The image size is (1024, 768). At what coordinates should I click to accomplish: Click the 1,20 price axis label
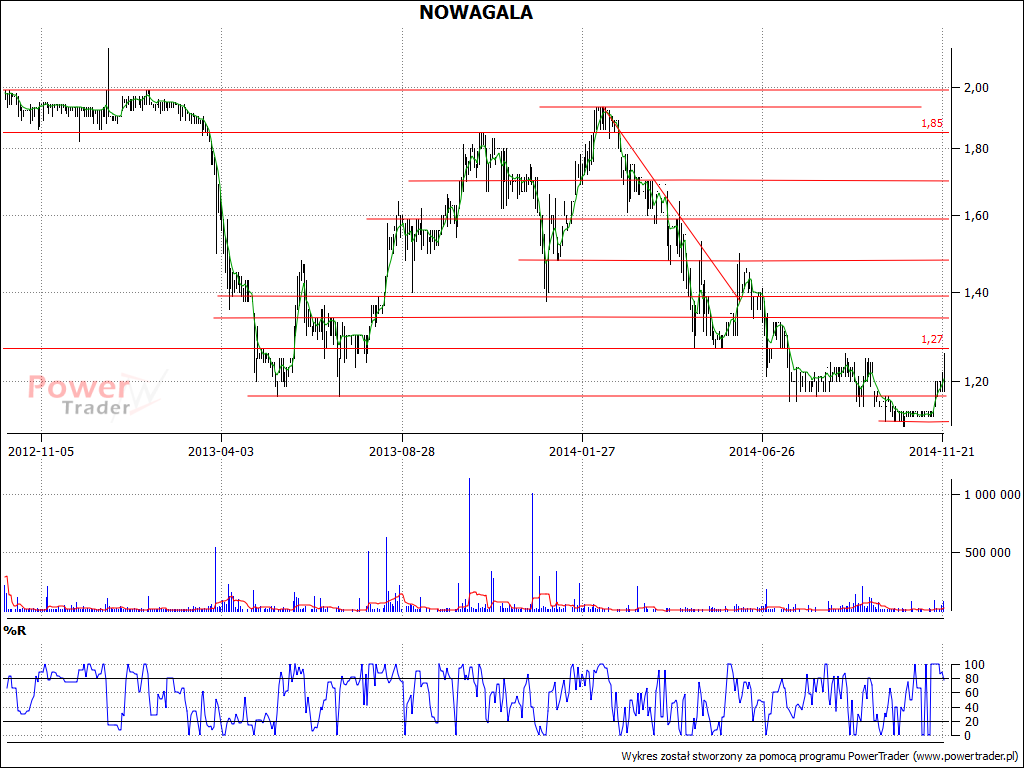[976, 381]
